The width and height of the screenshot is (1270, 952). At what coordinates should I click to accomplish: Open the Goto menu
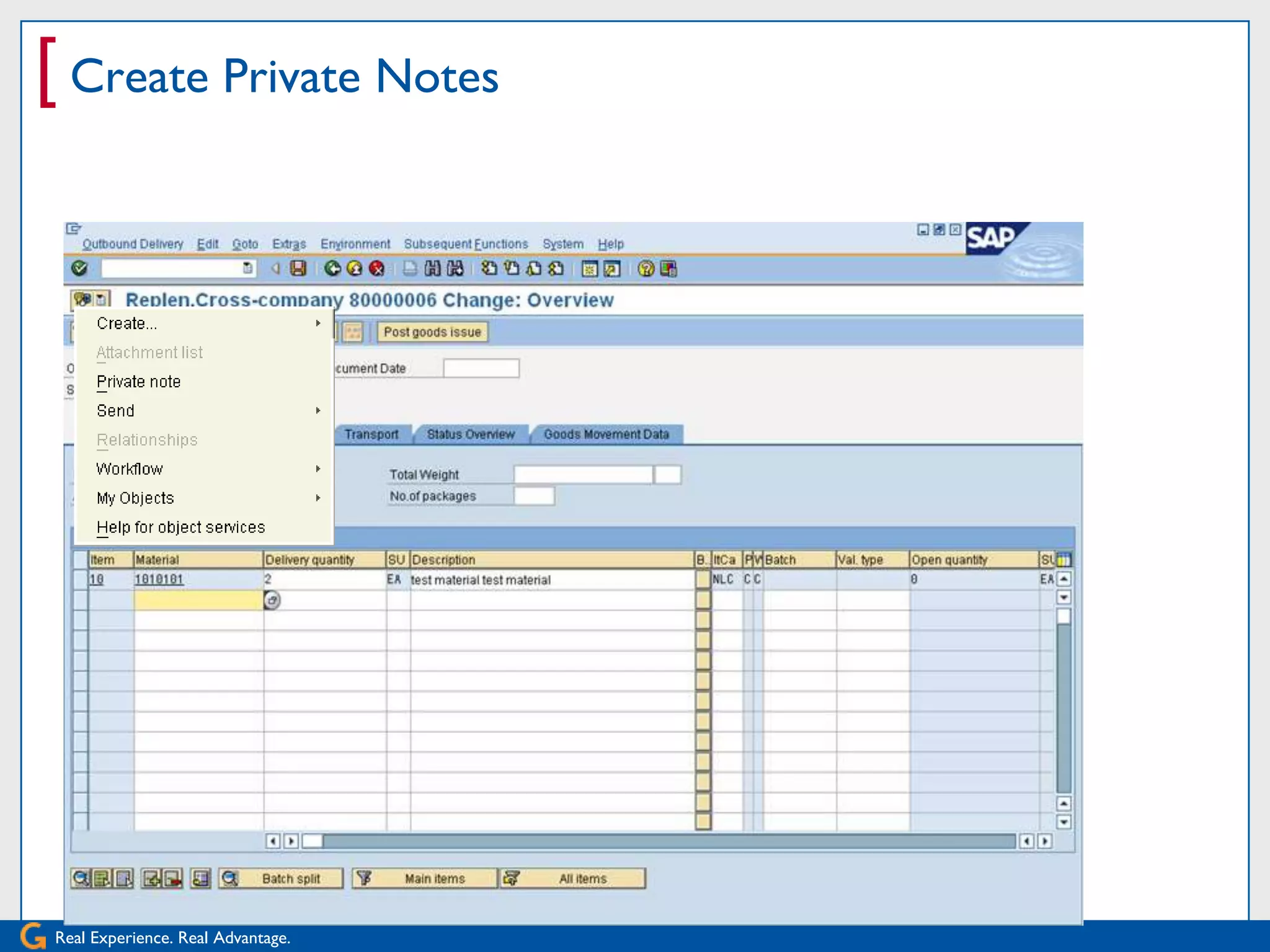click(x=245, y=244)
